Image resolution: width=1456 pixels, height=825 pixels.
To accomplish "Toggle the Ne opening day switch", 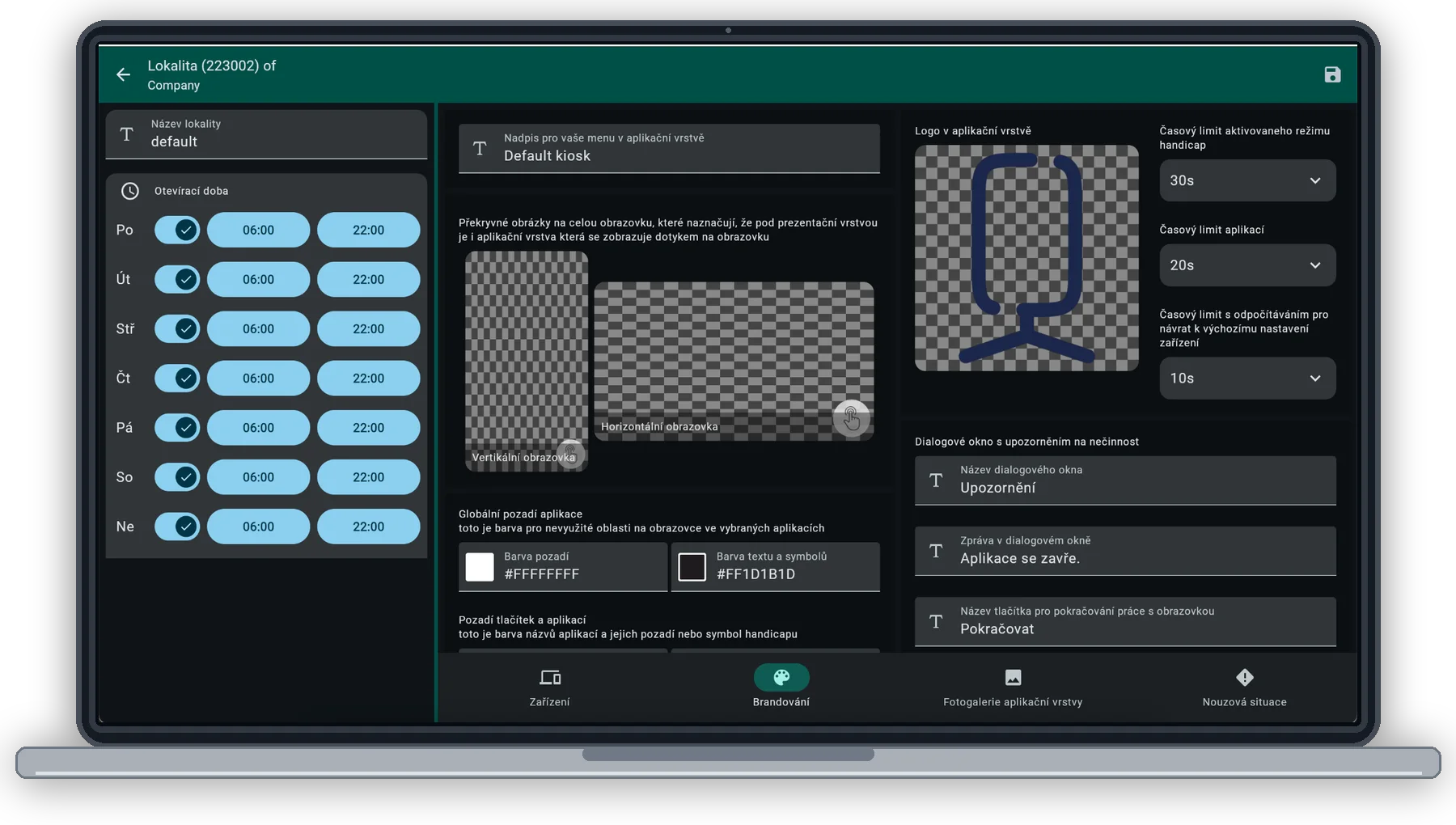I will [177, 526].
